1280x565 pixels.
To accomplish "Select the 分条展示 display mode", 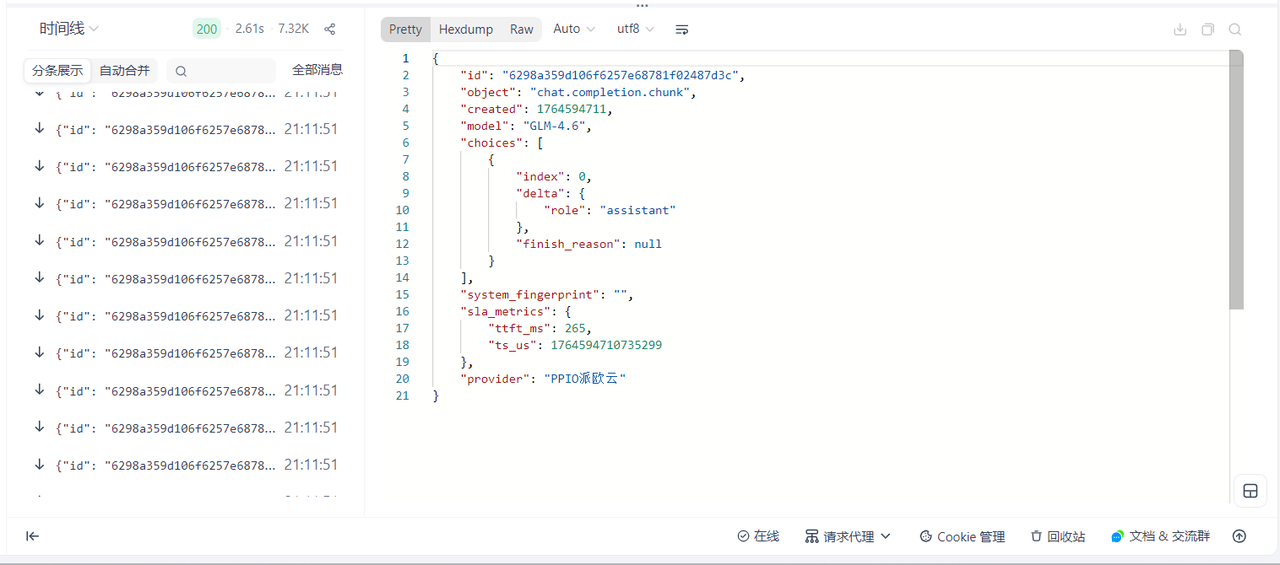I will (57, 70).
